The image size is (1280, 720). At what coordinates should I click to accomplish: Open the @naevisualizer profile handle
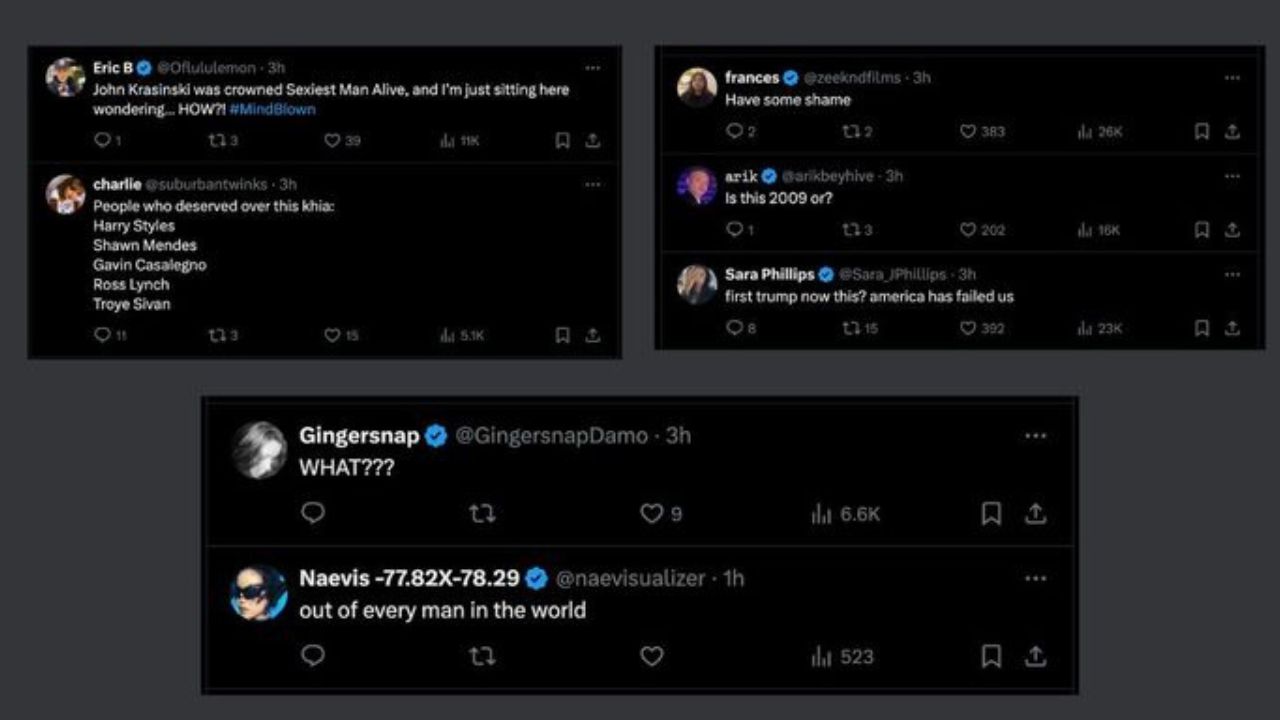coord(630,578)
